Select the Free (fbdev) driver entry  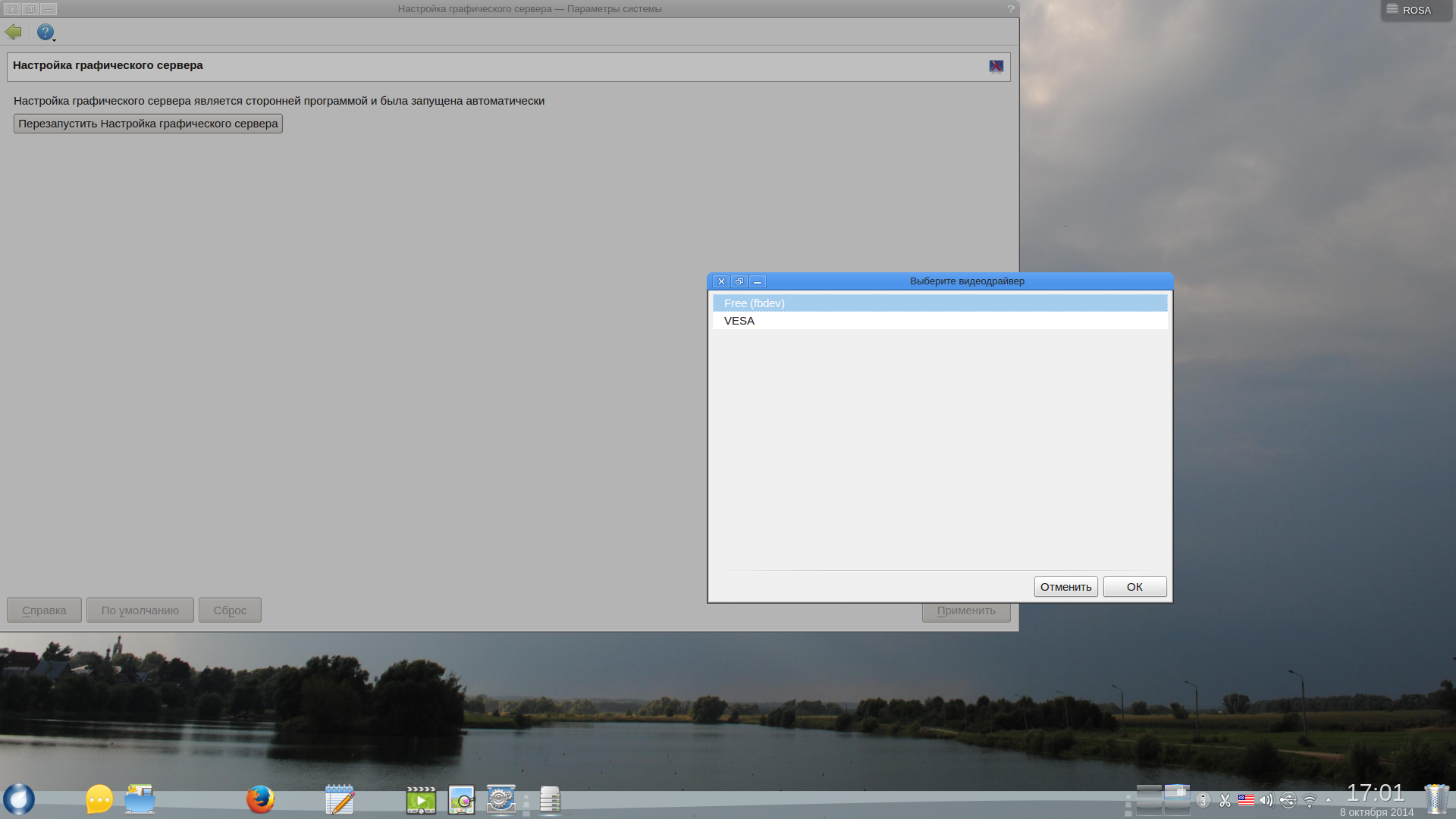coord(755,303)
